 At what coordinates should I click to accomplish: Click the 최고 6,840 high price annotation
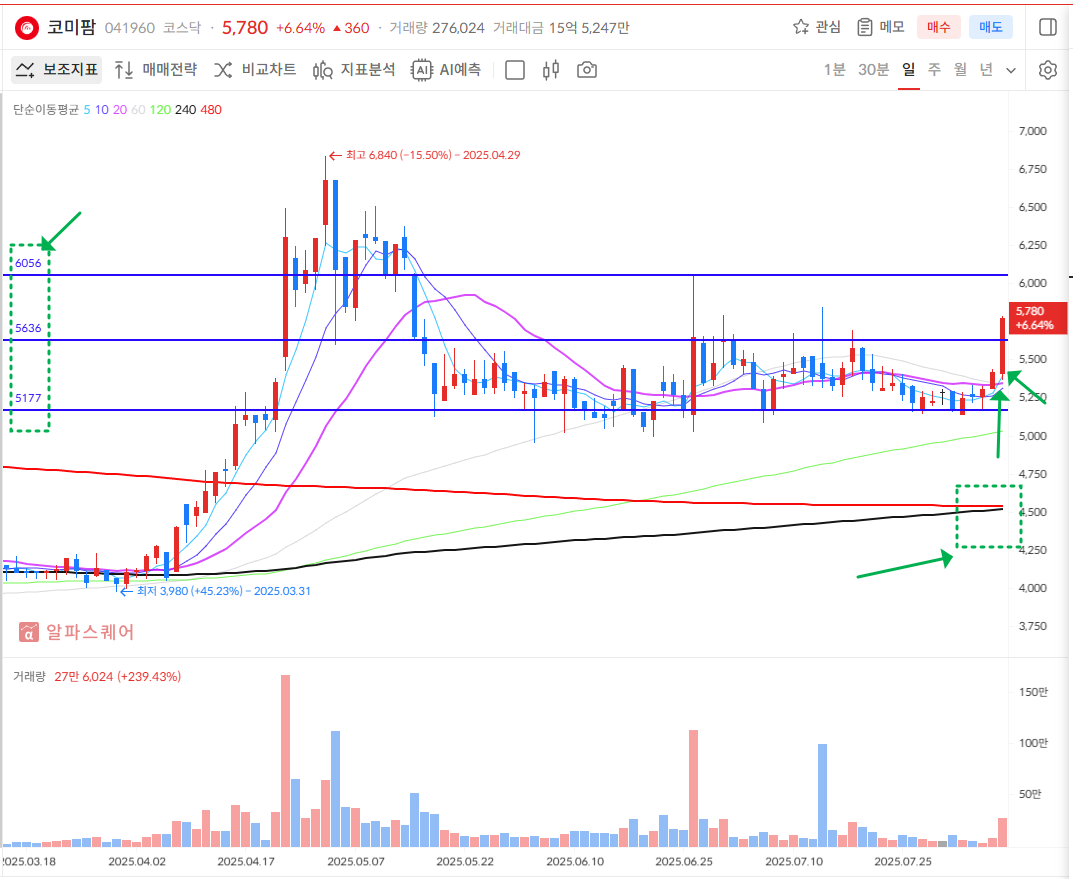pyautogui.click(x=424, y=155)
